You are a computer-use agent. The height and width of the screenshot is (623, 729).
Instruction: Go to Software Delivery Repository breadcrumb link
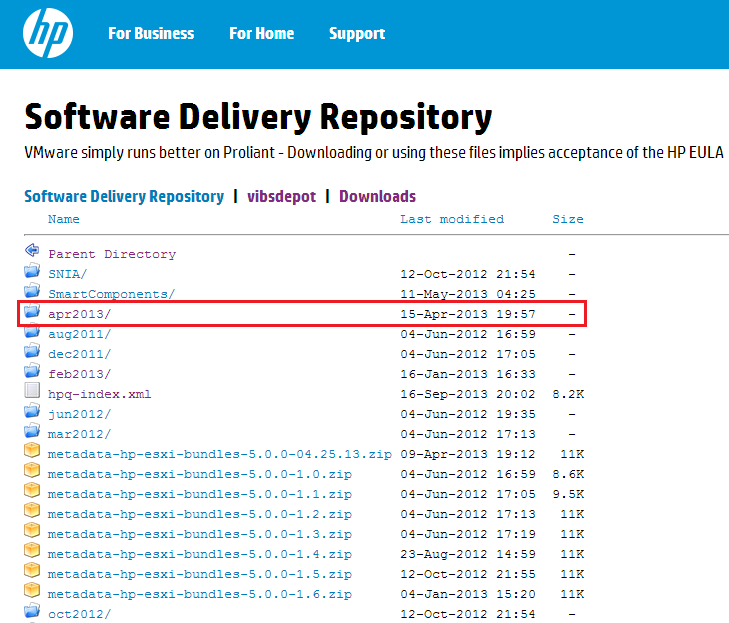pyautogui.click(x=124, y=196)
